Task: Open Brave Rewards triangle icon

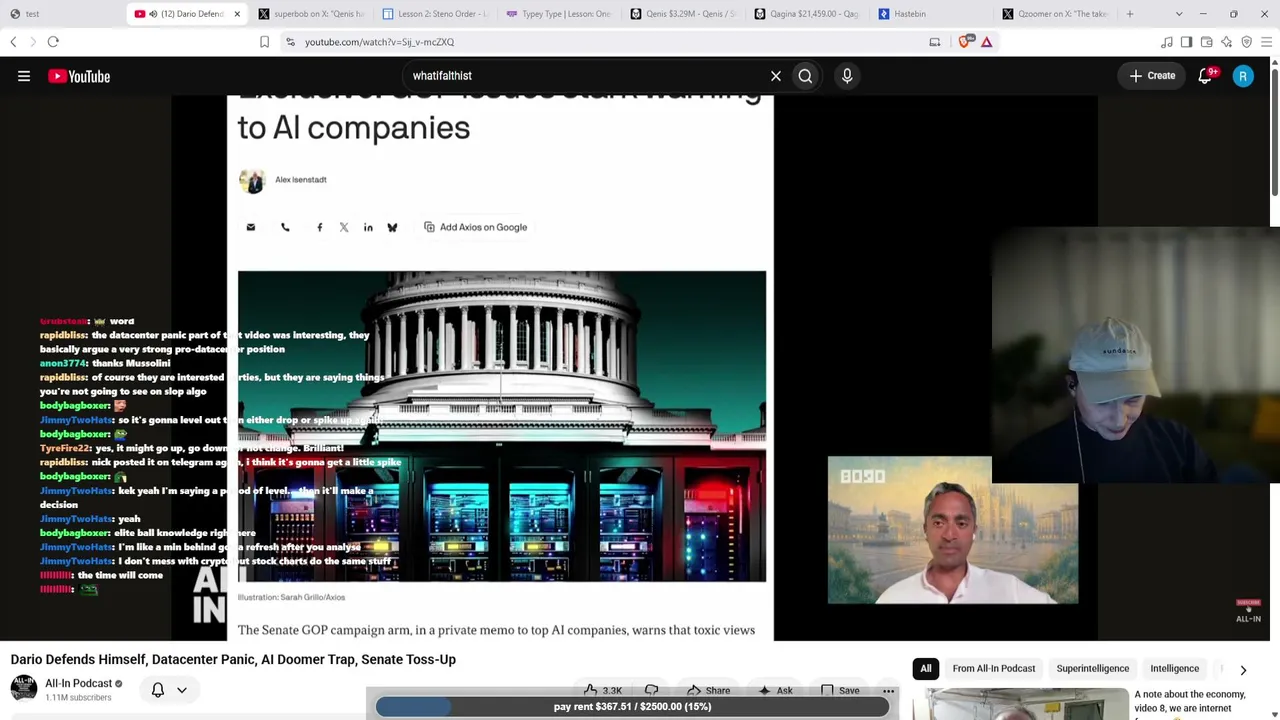Action: (987, 42)
